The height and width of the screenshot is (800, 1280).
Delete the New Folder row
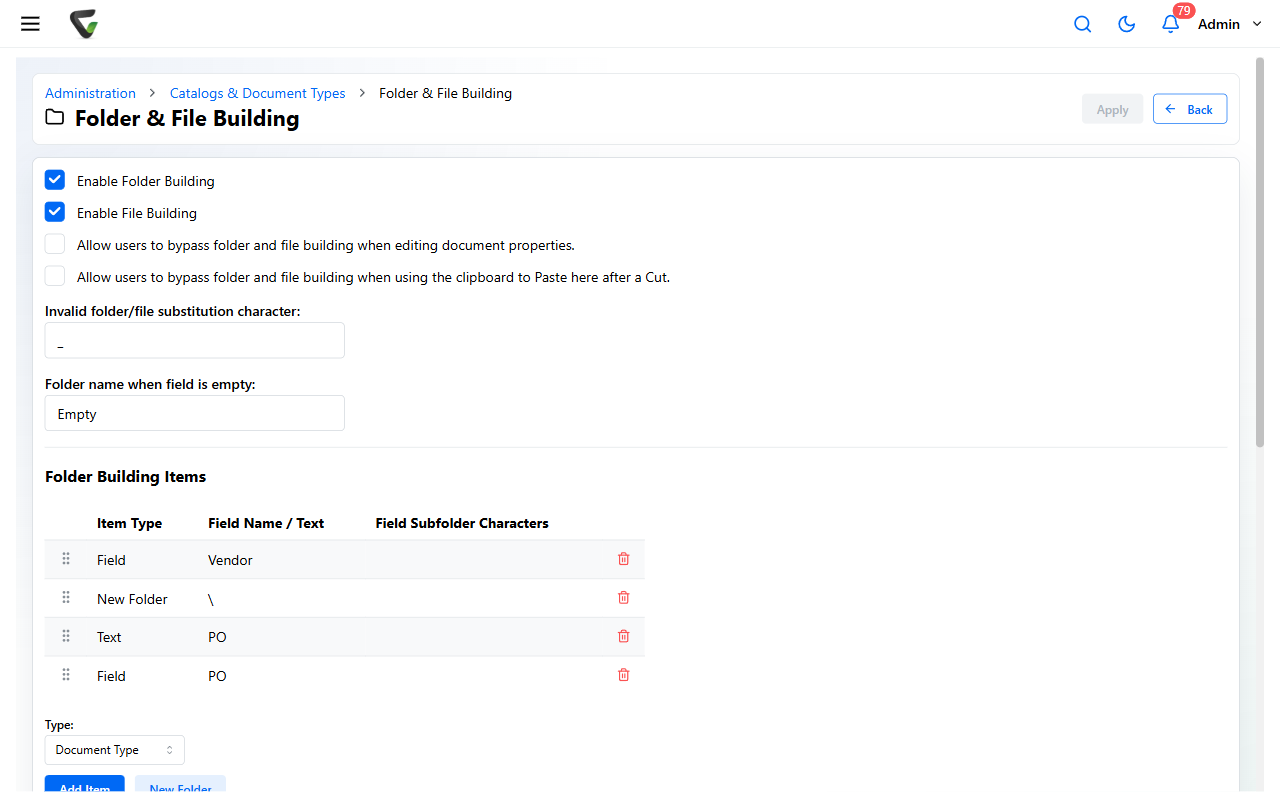click(624, 598)
